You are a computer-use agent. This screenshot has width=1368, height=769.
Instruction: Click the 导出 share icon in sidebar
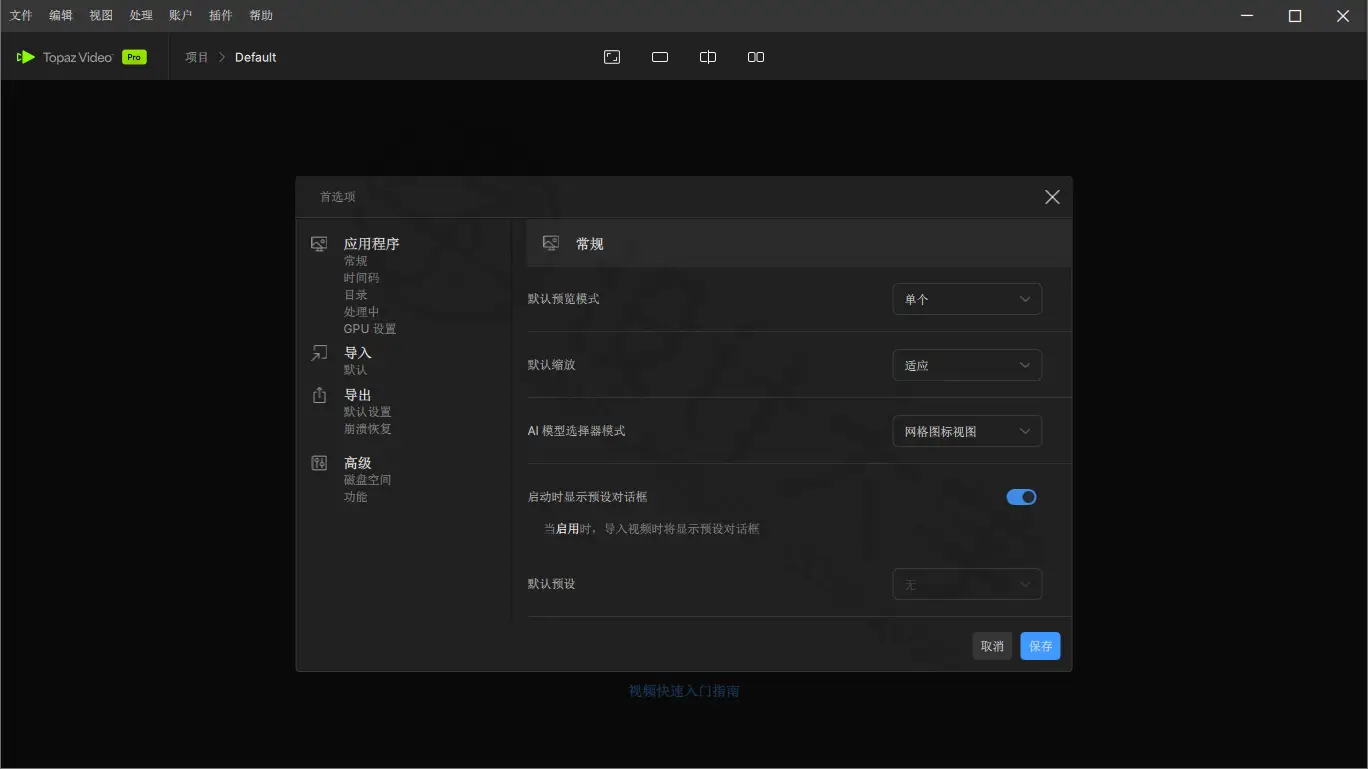click(319, 395)
